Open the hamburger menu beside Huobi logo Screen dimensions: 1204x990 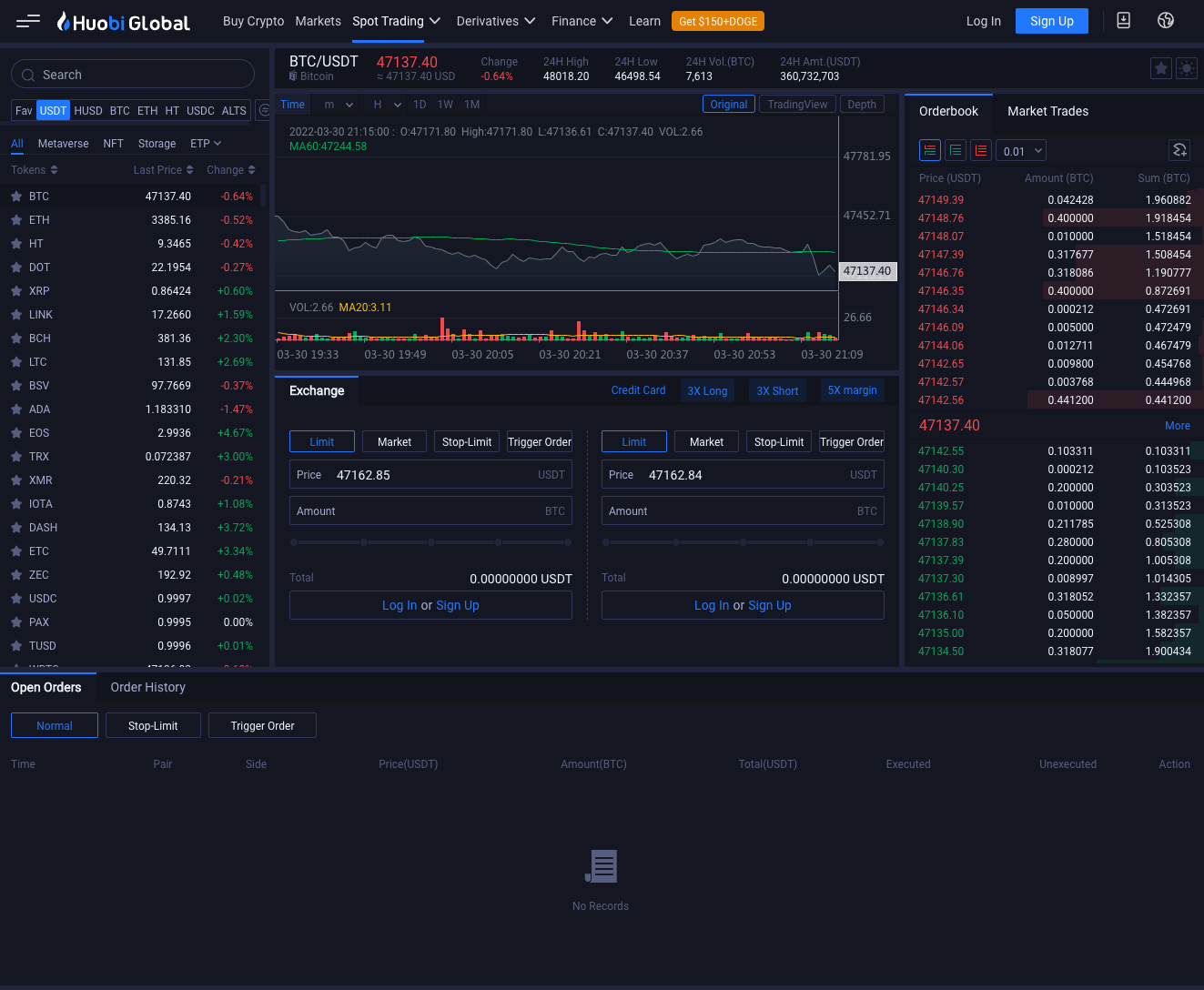pyautogui.click(x=28, y=21)
